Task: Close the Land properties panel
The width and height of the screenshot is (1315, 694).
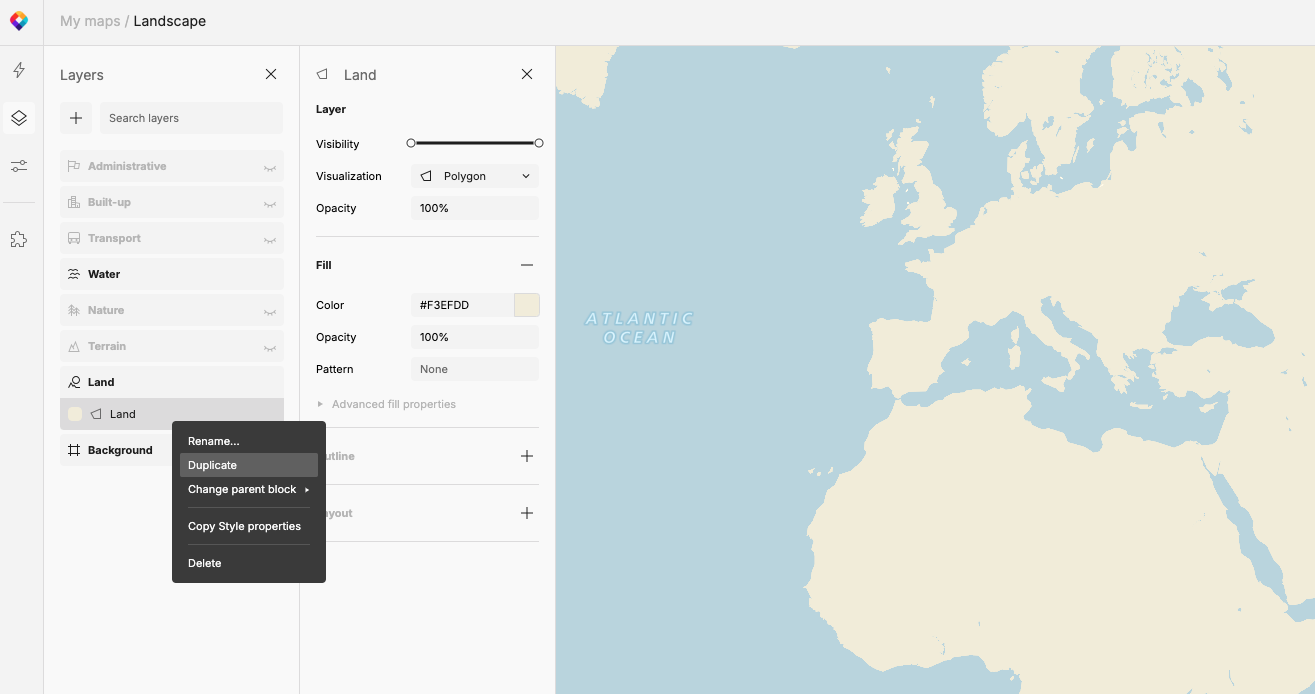Action: [527, 75]
